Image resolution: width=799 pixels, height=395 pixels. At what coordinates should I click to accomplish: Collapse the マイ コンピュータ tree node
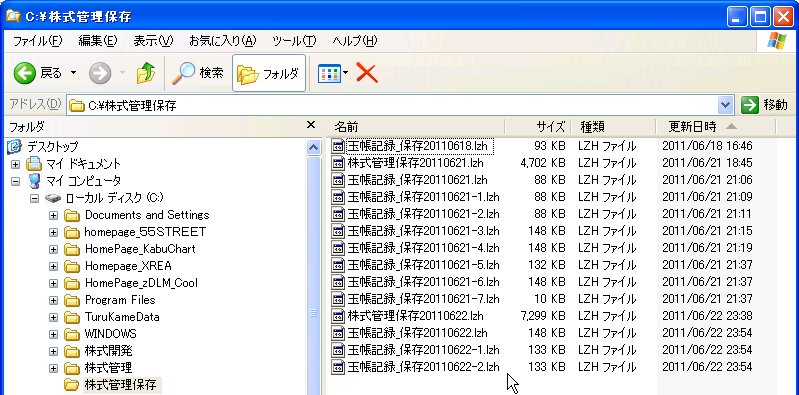(15, 181)
